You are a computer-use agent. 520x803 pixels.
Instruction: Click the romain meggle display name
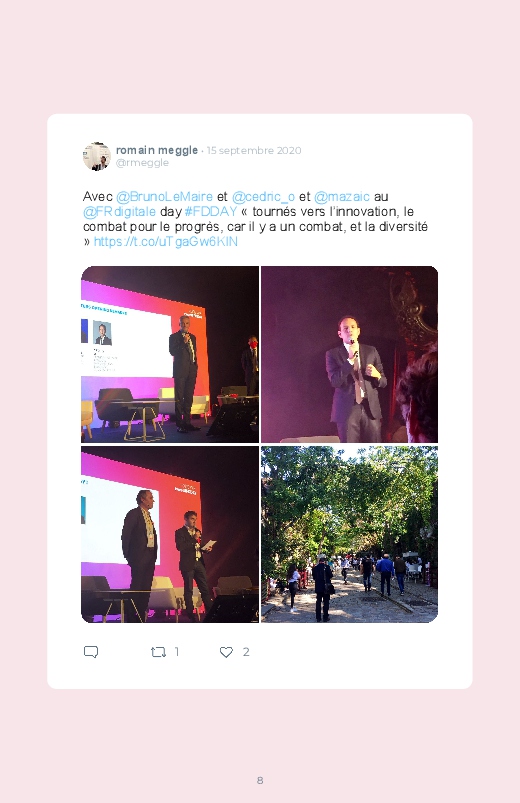coord(157,150)
